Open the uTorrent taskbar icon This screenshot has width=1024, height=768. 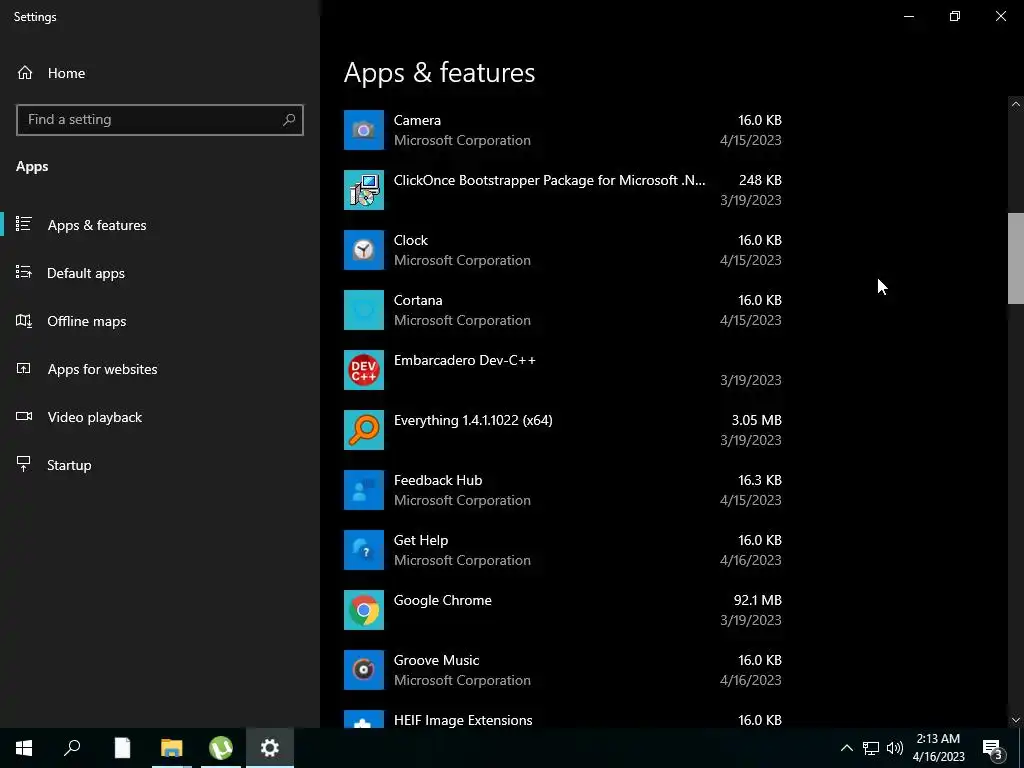click(x=221, y=748)
